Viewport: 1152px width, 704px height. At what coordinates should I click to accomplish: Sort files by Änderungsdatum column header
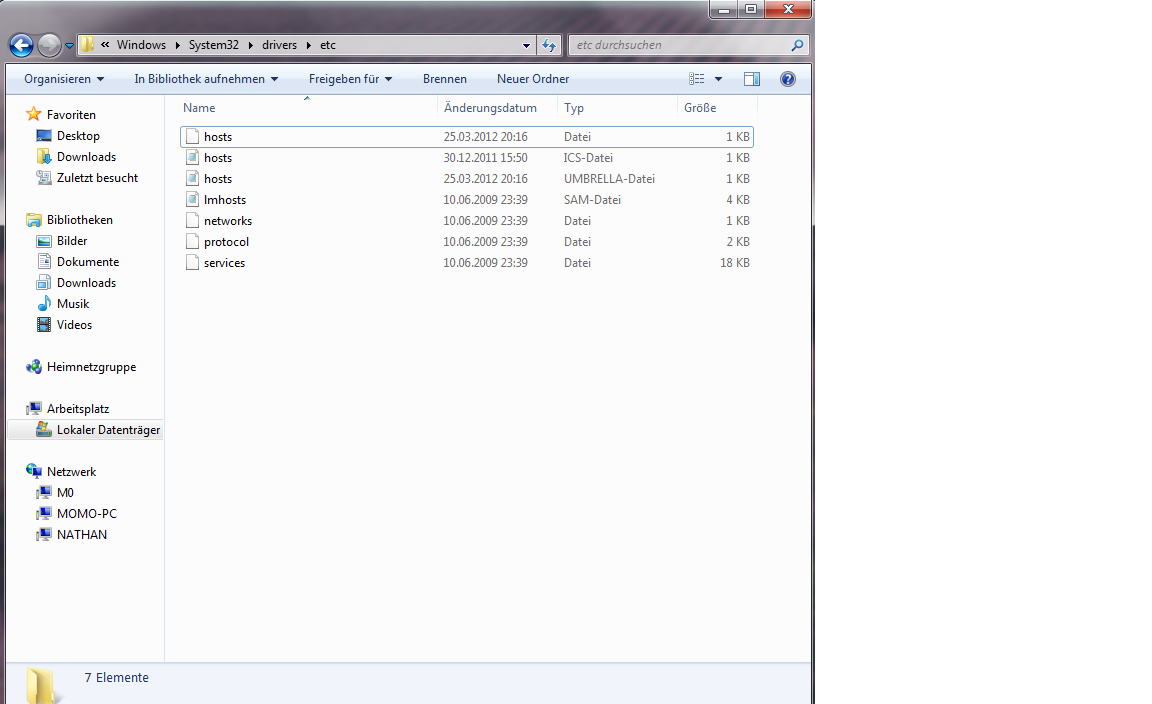point(490,108)
